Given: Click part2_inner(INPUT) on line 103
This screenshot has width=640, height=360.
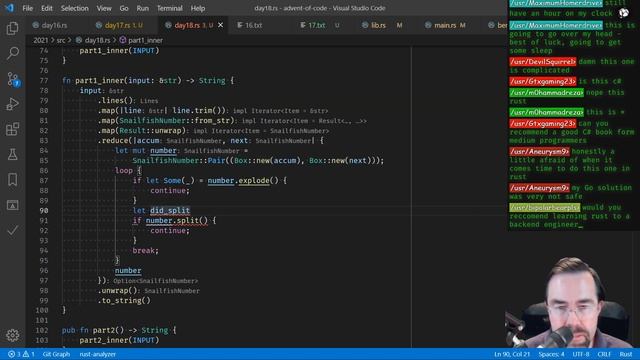Looking at the screenshot, I should click(x=119, y=340).
